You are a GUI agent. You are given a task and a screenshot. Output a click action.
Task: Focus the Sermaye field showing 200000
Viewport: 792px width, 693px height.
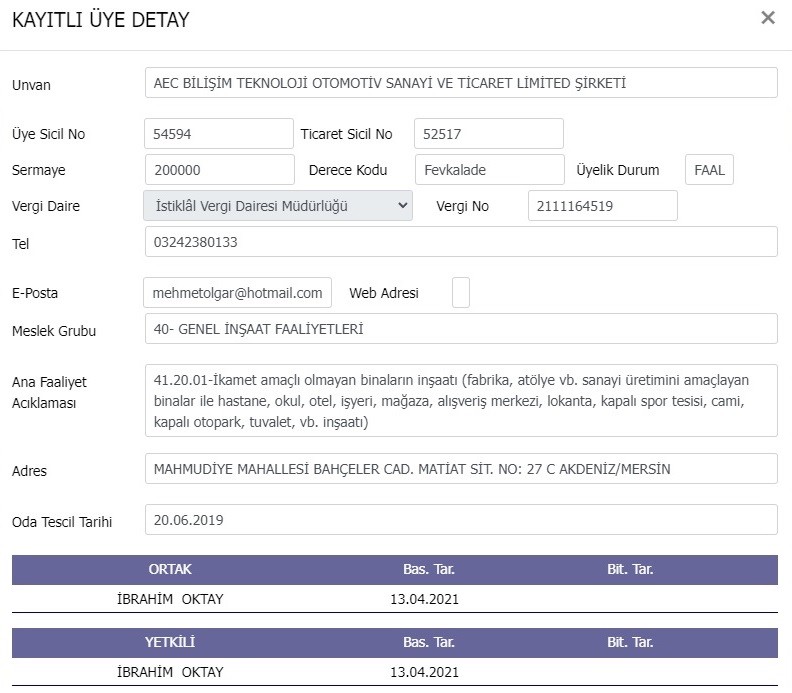220,170
